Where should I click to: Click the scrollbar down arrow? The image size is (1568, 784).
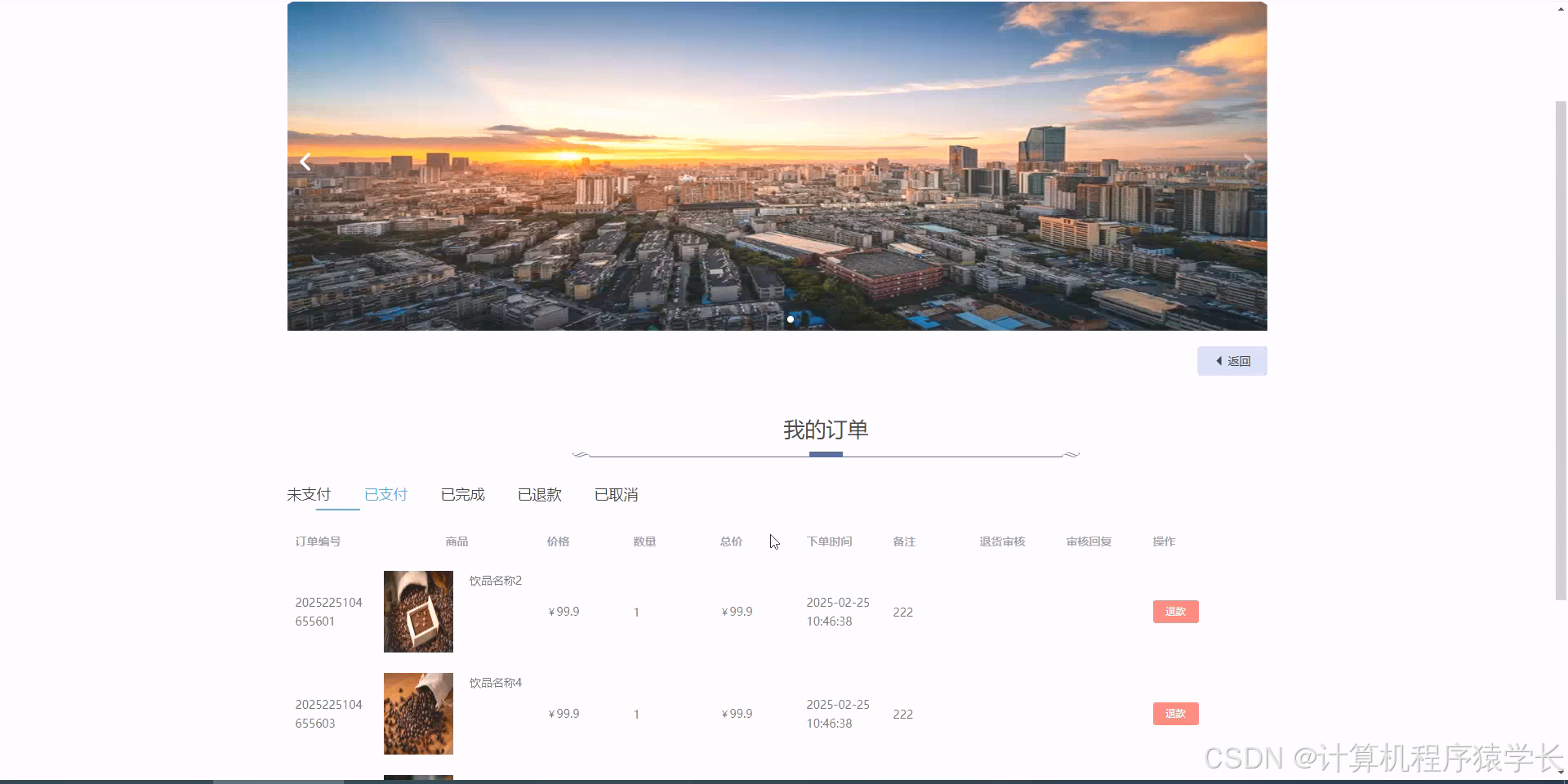[x=1561, y=772]
